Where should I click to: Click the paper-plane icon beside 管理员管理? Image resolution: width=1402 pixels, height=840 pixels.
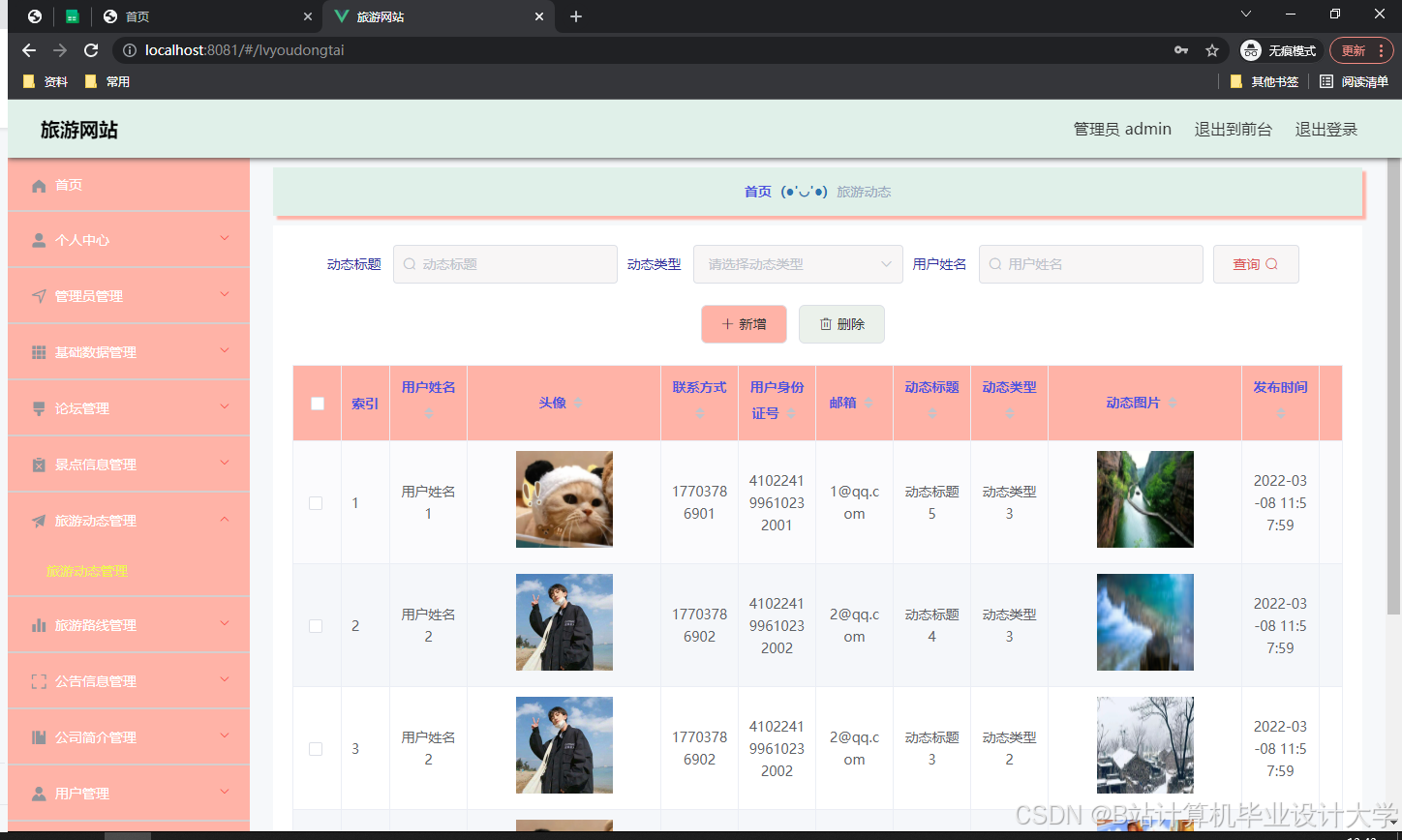coord(39,296)
